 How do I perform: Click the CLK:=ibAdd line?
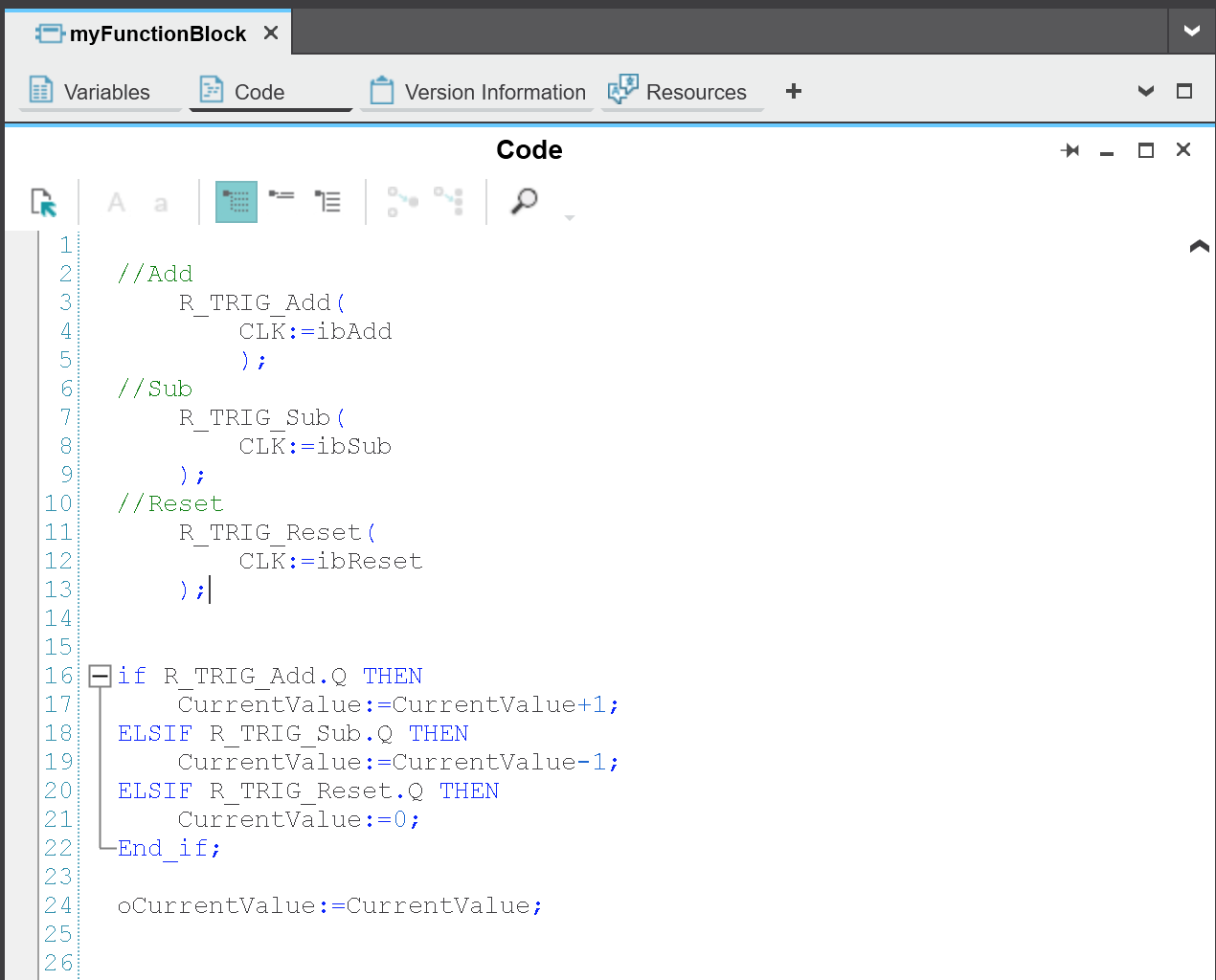click(x=315, y=331)
